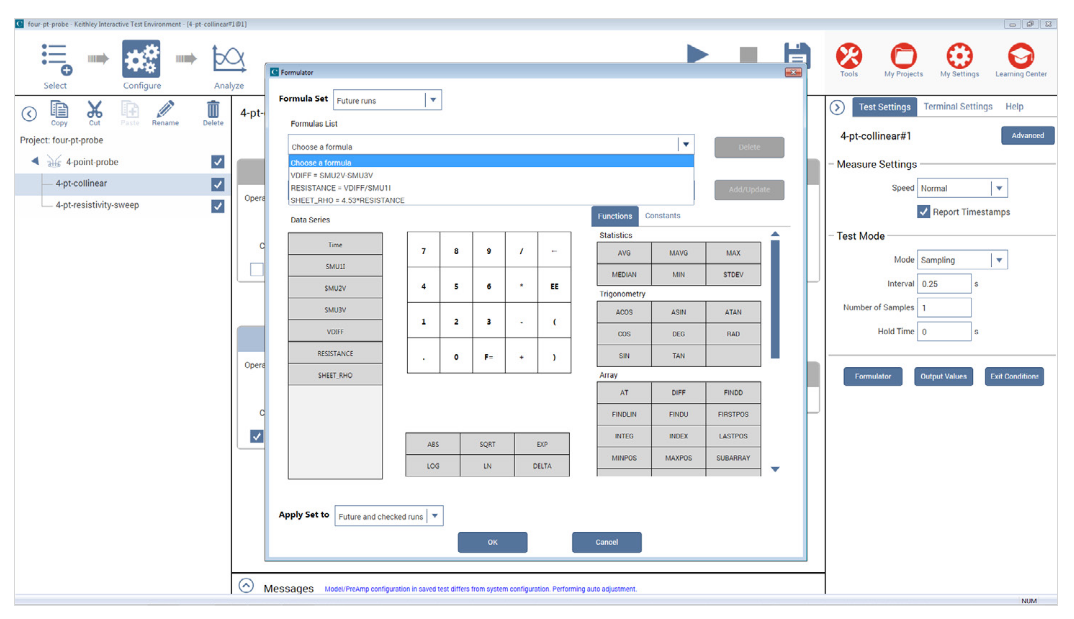Image resolution: width=1074 pixels, height=619 pixels.
Task: Open the Formula Set dropdown
Action: tap(432, 100)
